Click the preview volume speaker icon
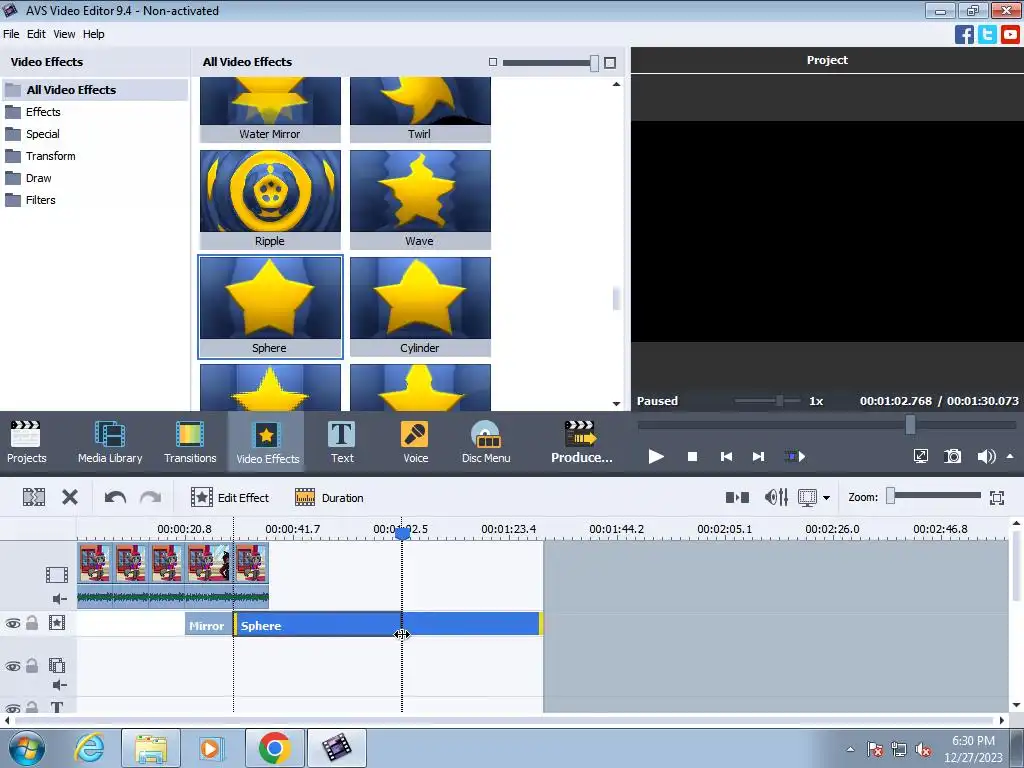The height and width of the screenshot is (768, 1024). 986,456
